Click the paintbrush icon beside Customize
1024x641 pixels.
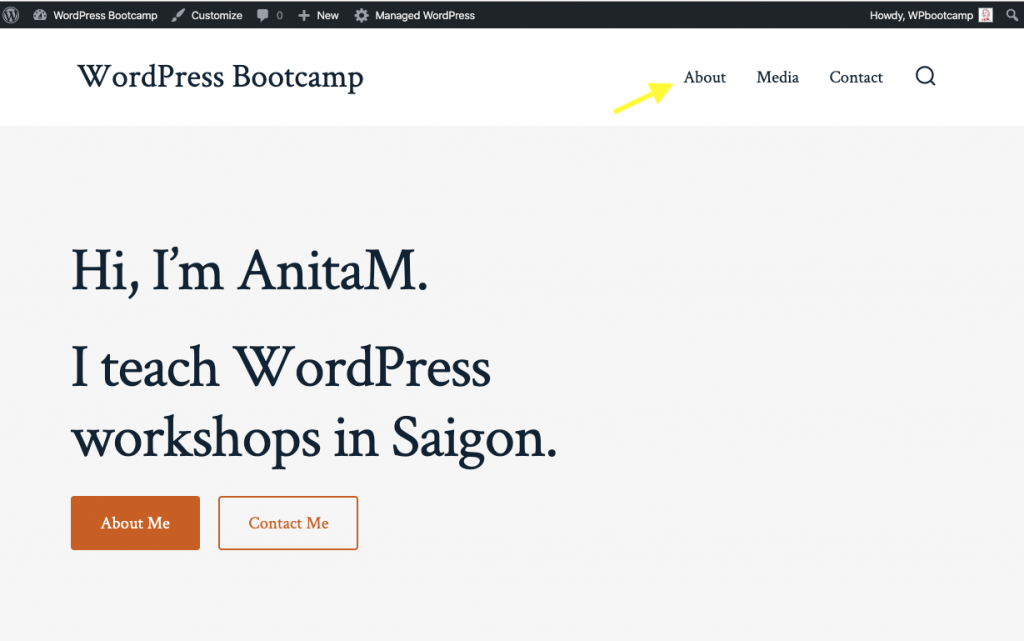[178, 15]
